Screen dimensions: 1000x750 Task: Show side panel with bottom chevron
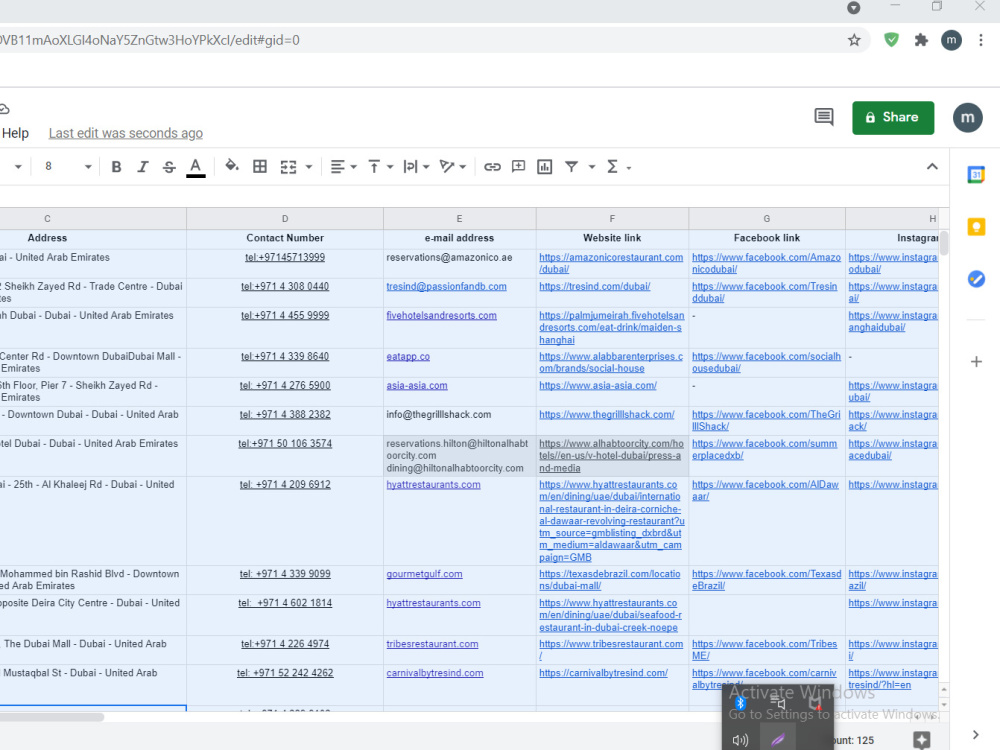coord(976,735)
